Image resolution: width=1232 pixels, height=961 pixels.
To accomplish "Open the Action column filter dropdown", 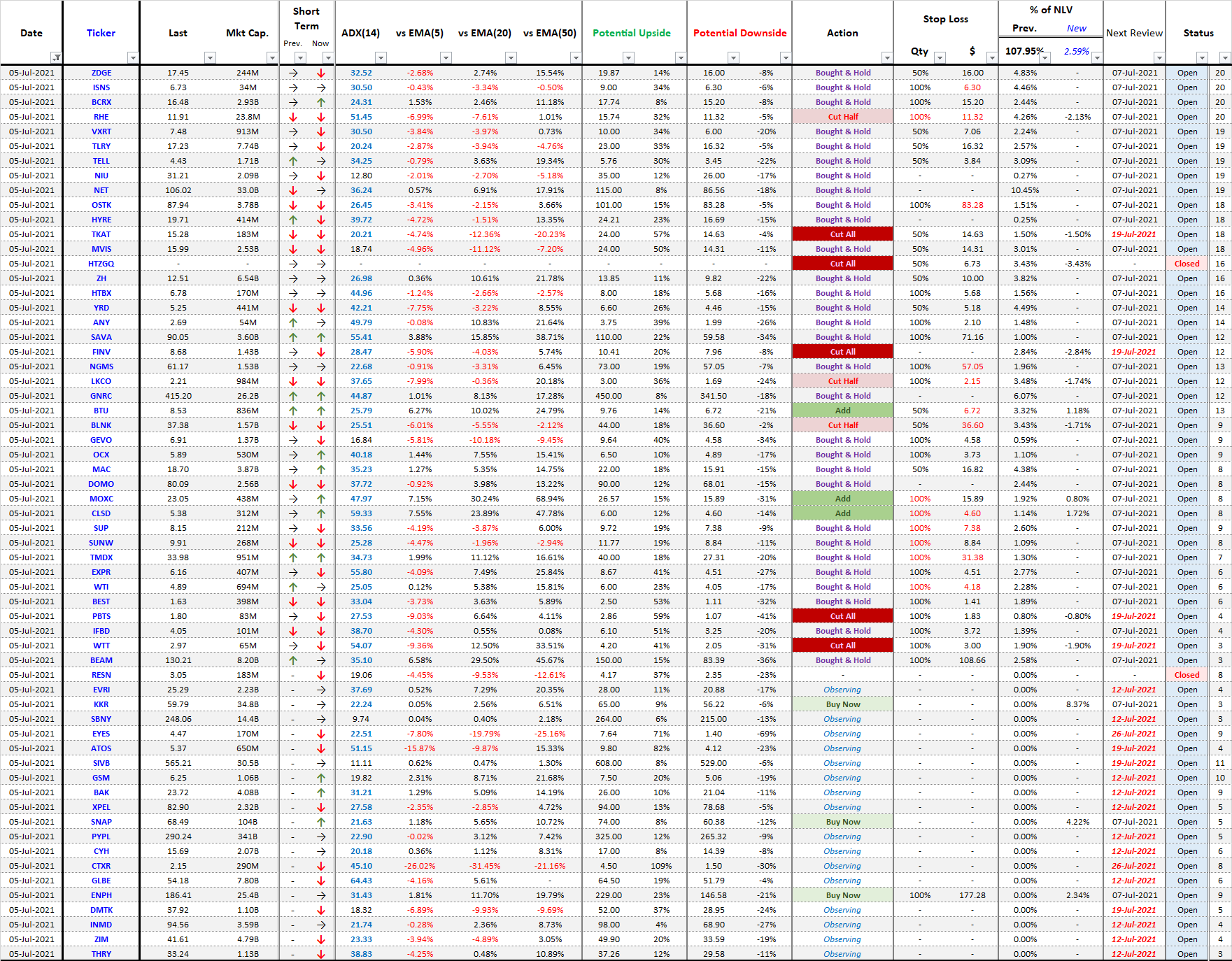I will tap(886, 57).
